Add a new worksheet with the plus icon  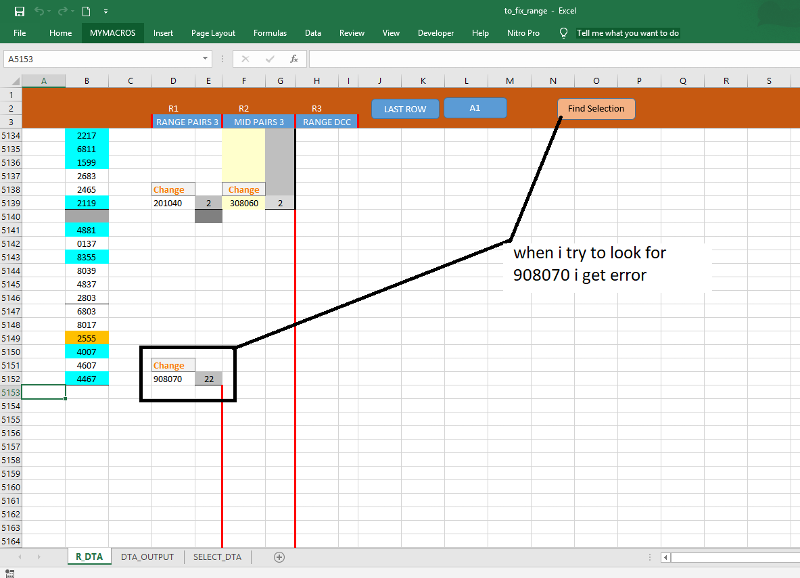pos(280,557)
